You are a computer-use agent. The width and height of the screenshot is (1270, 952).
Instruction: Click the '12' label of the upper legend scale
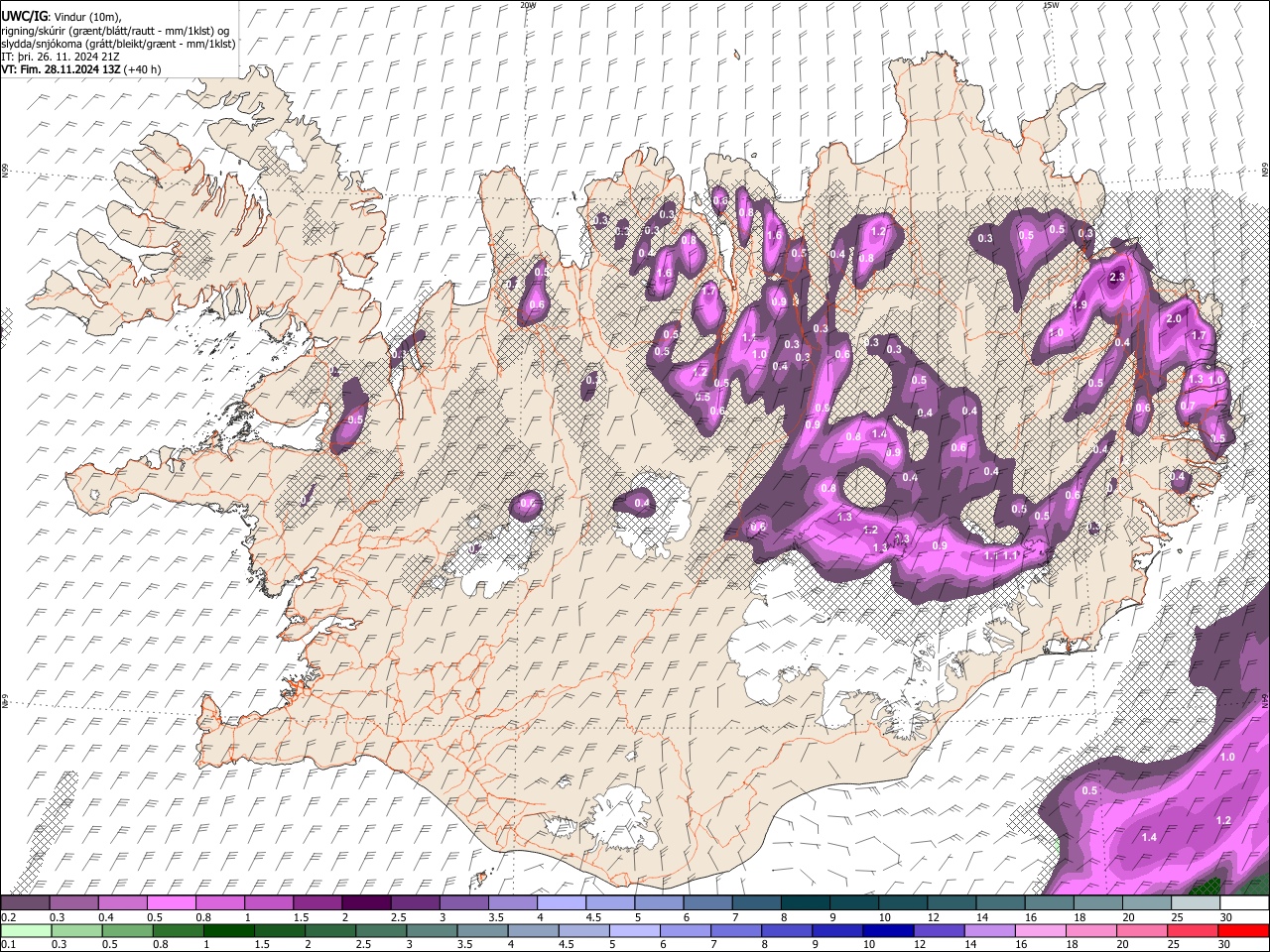point(933,917)
